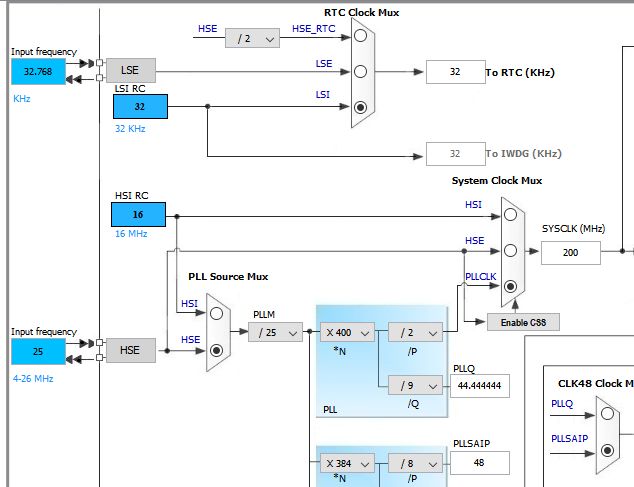634x487 pixels.
Task: Open the PLL /2 P divider dropdown
Action: (x=415, y=332)
